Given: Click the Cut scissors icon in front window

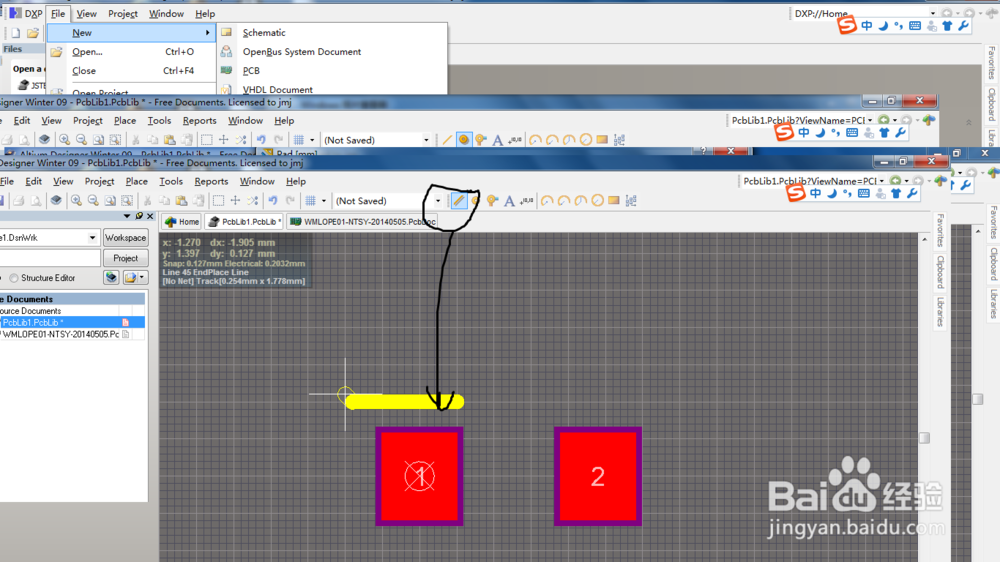Looking at the screenshot, I should pyautogui.click(x=147, y=201).
